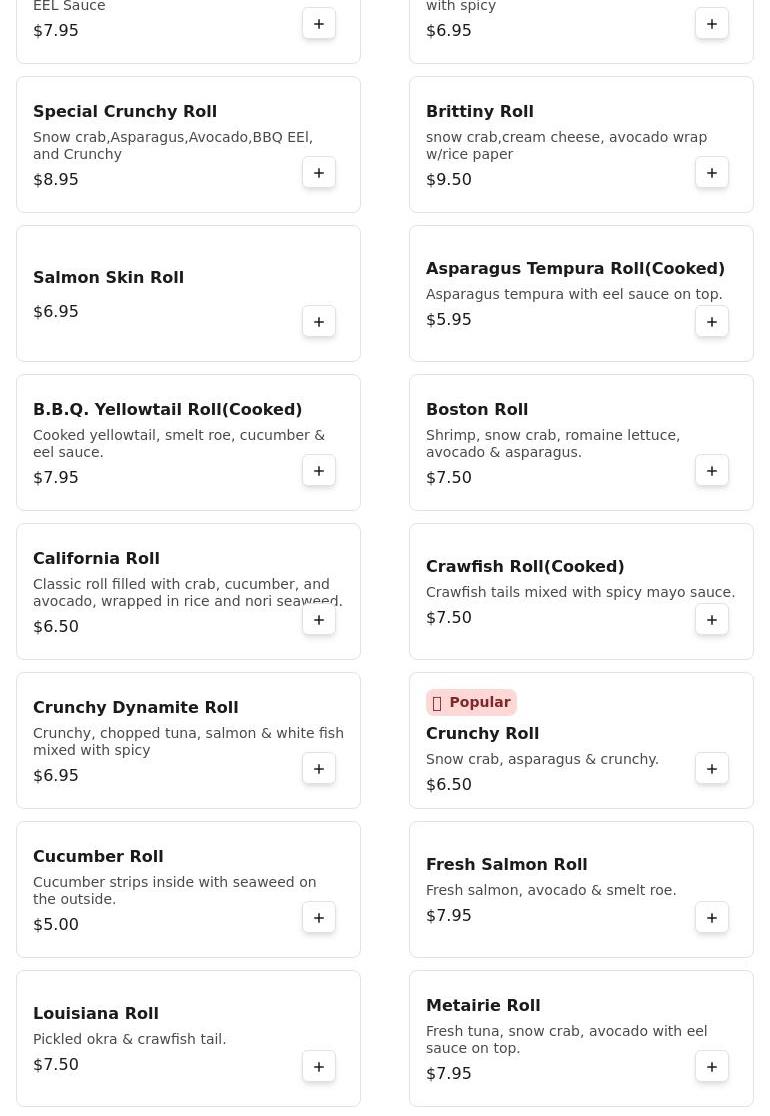
Task: Add the $6.95 spicy item at top right
Action: point(712,24)
